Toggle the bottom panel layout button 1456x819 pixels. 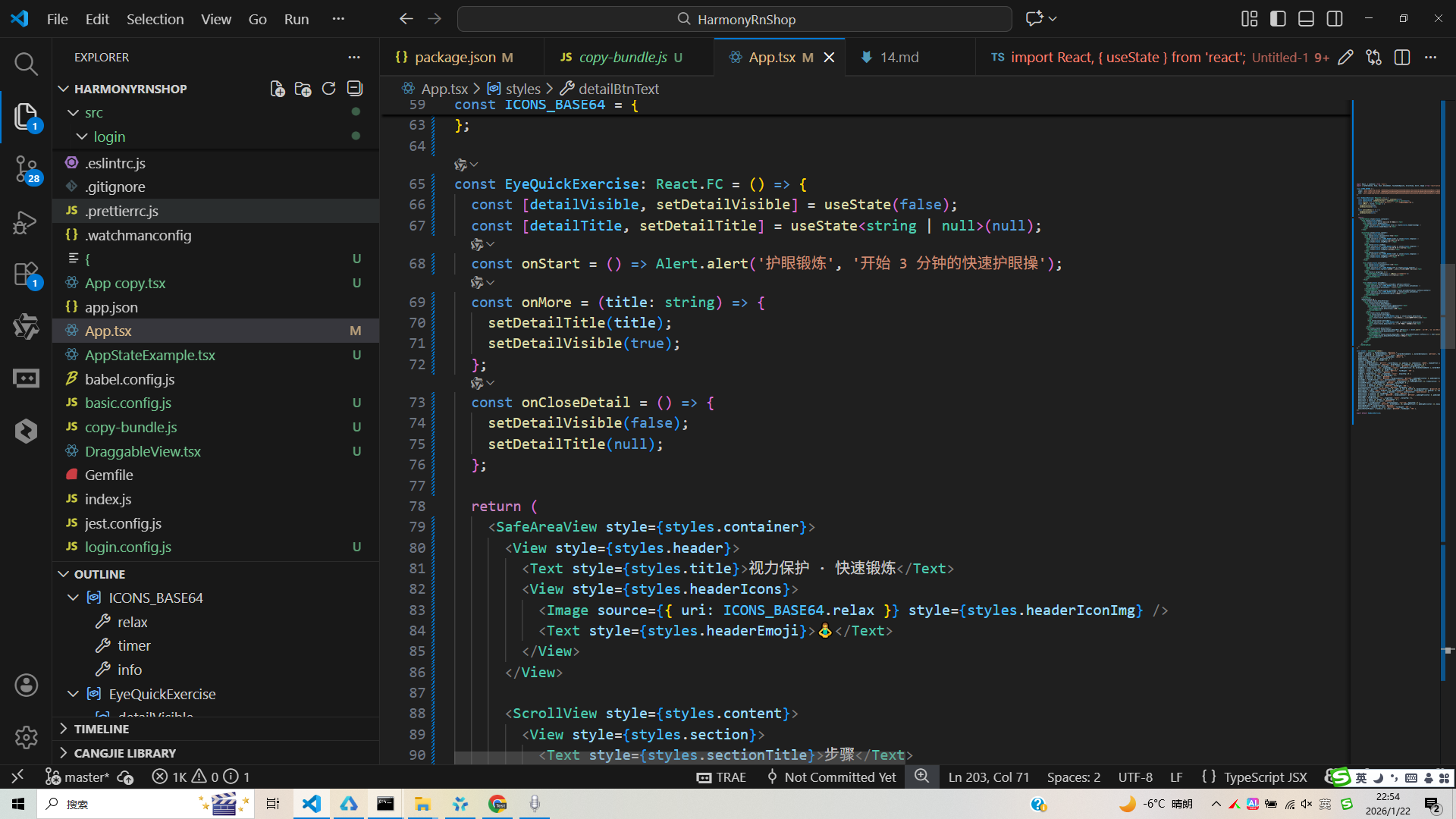(1306, 19)
